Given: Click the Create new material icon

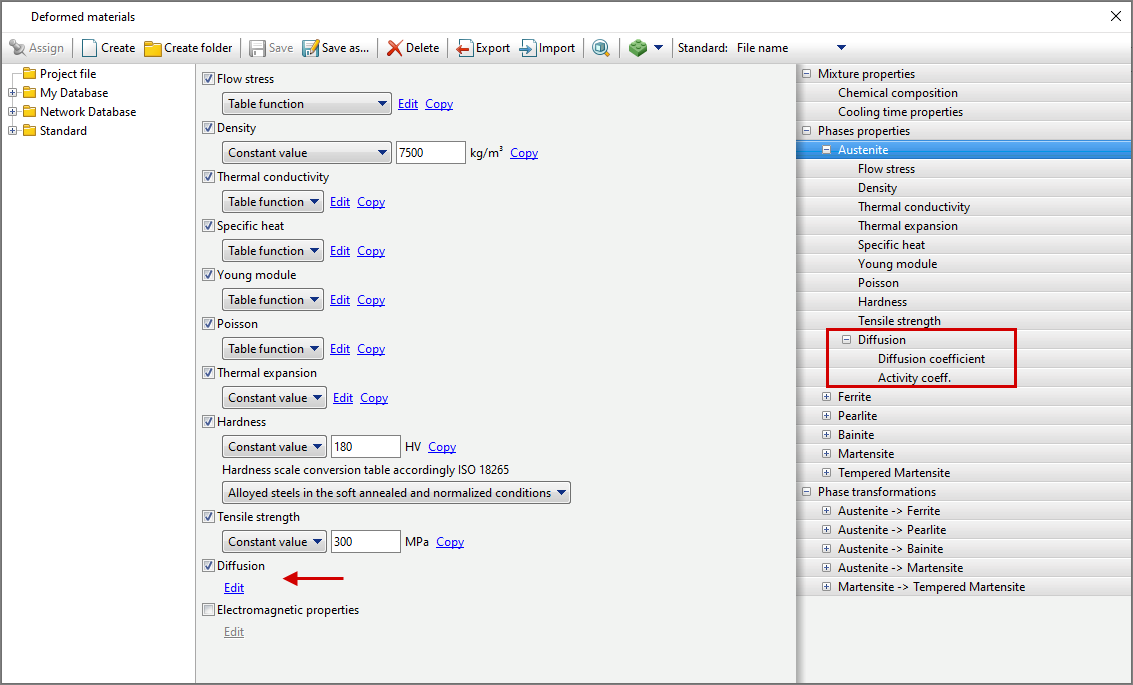Looking at the screenshot, I should 89,48.
